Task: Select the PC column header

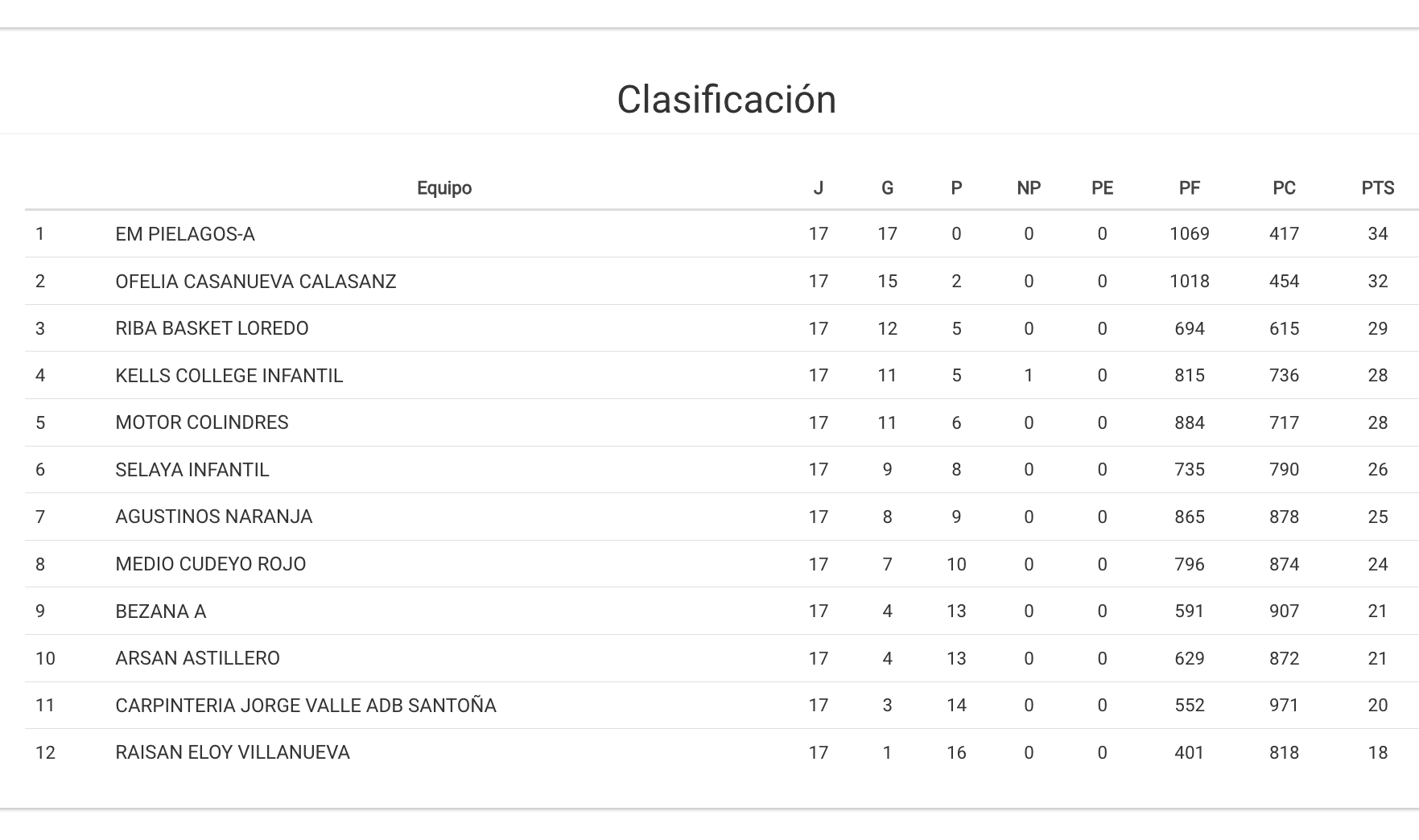Action: pos(1284,188)
